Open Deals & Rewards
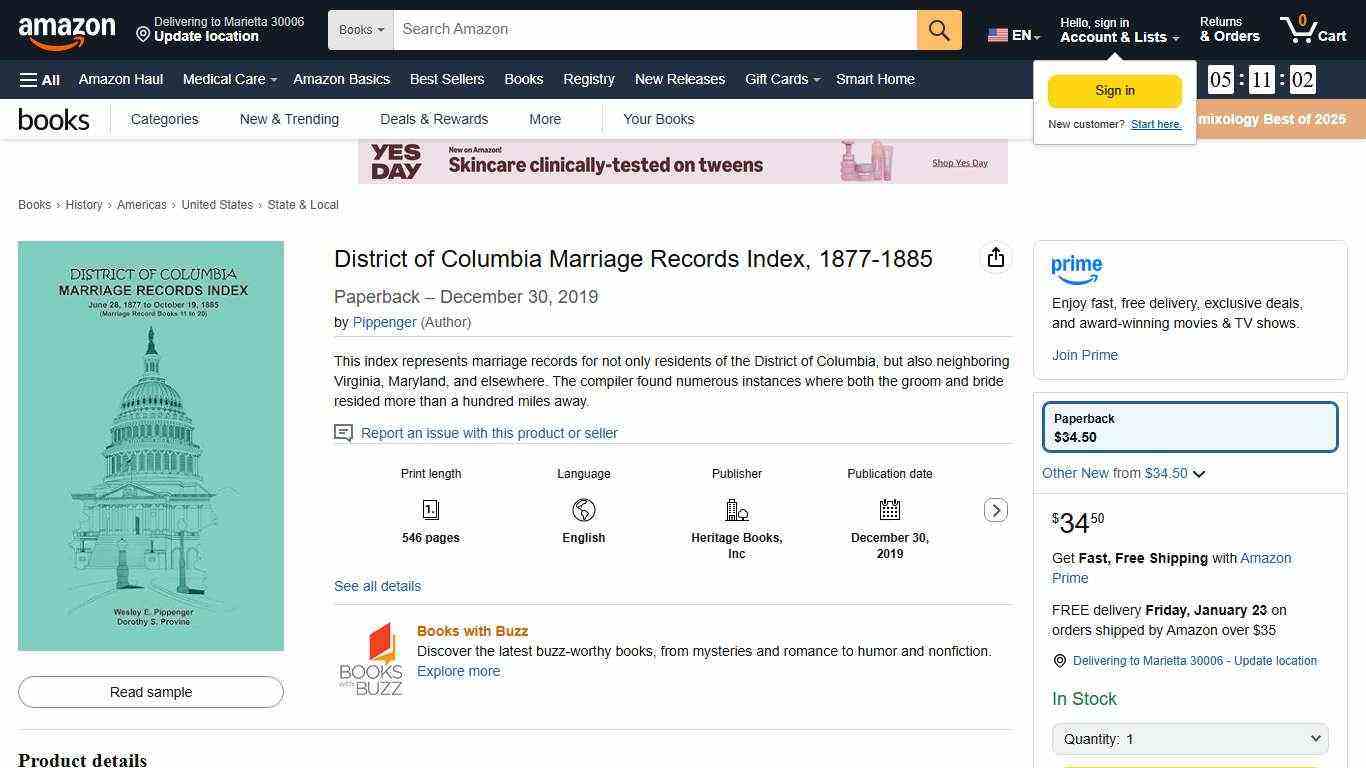 click(434, 118)
